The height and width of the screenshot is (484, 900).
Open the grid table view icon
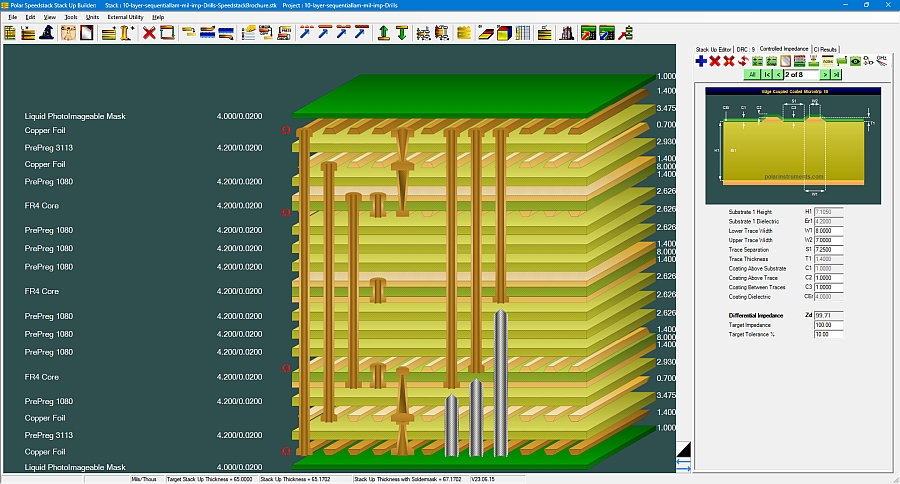tap(523, 33)
